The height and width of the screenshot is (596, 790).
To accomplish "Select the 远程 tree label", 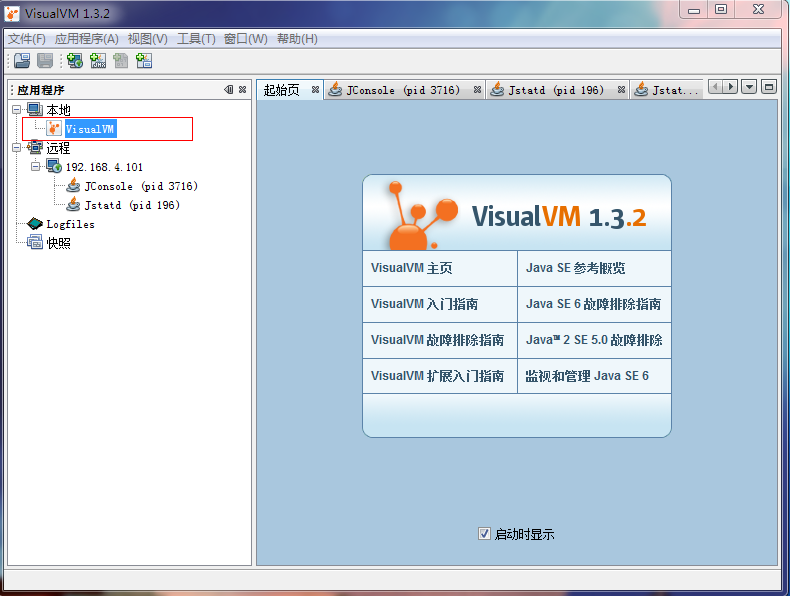I will click(58, 148).
